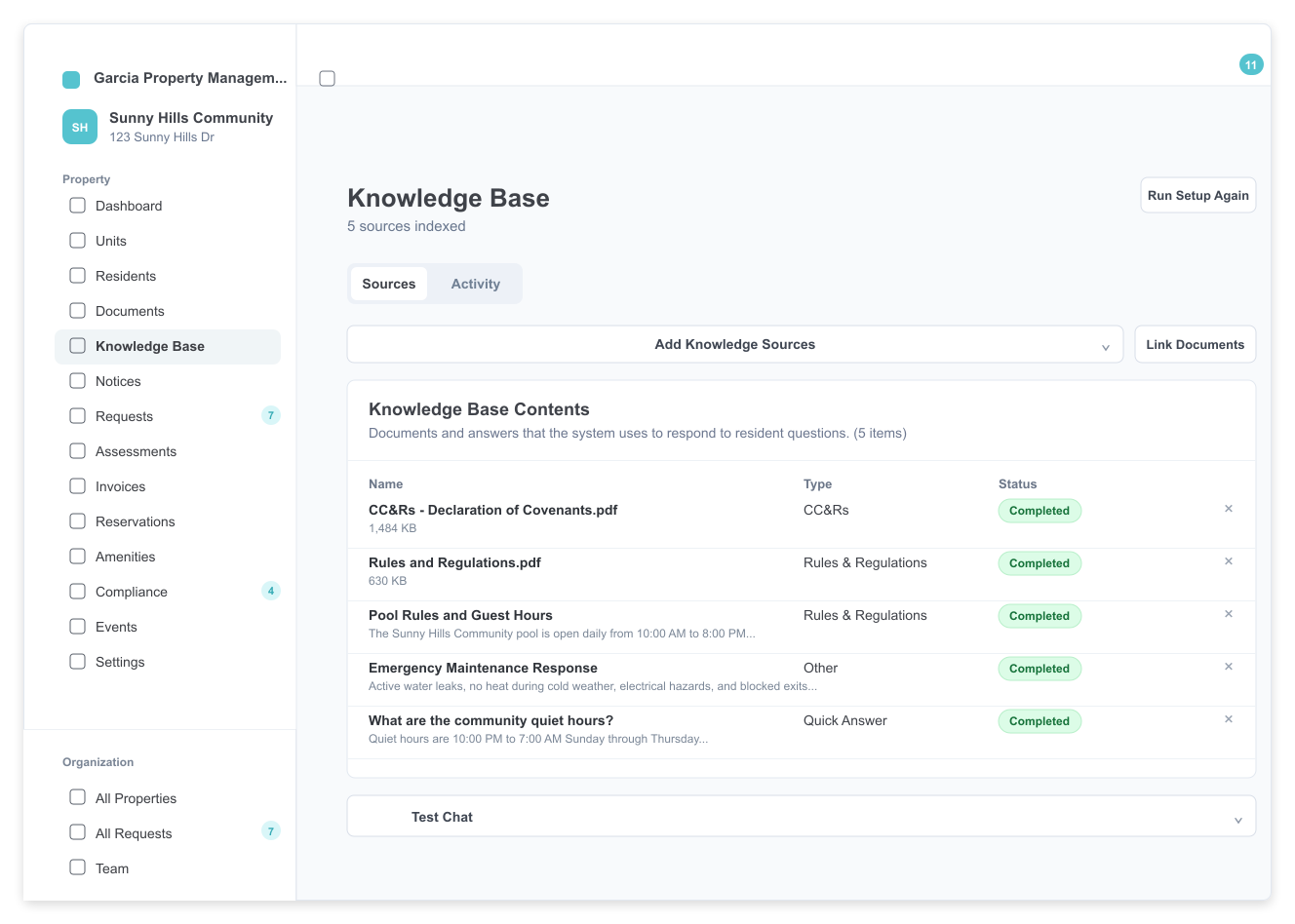Expand the Test Chat panel

click(x=802, y=817)
